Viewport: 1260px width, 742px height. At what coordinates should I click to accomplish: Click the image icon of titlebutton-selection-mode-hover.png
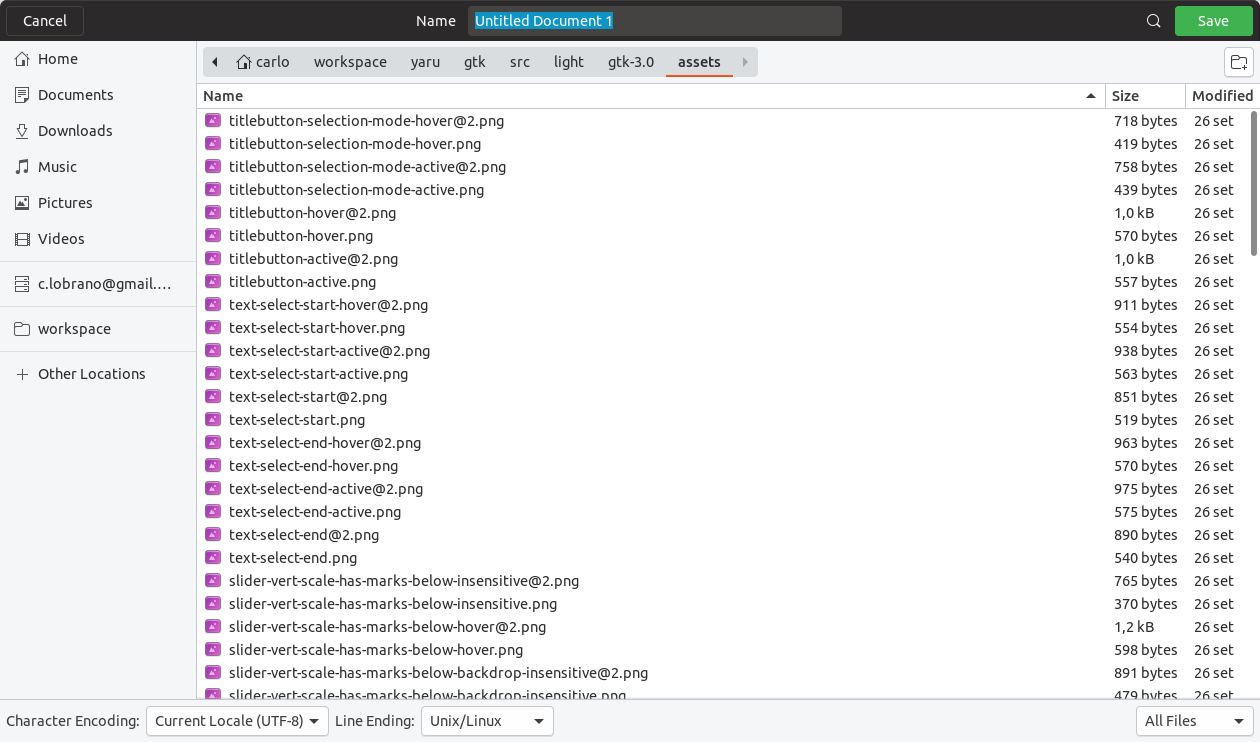pos(212,144)
